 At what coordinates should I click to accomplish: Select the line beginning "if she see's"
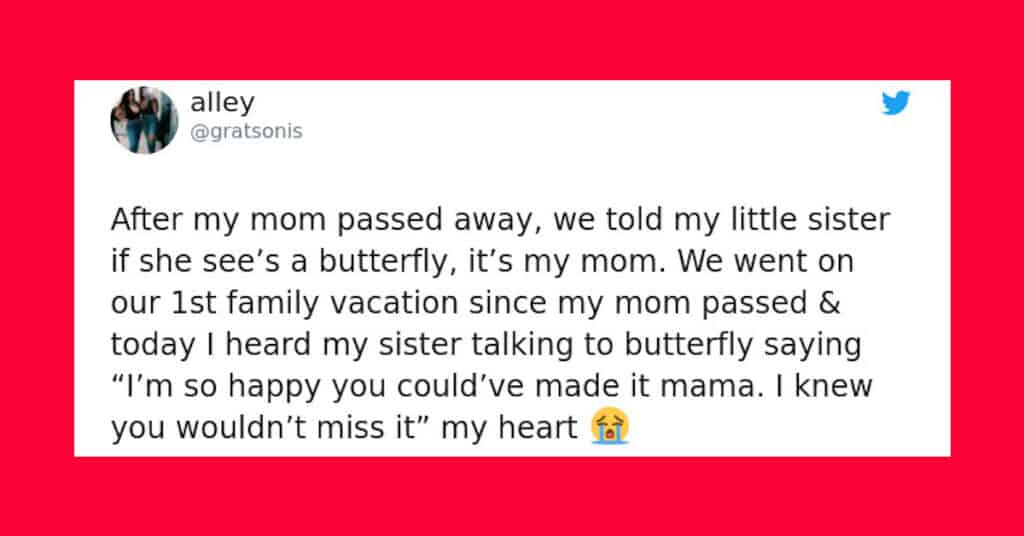click(482, 262)
